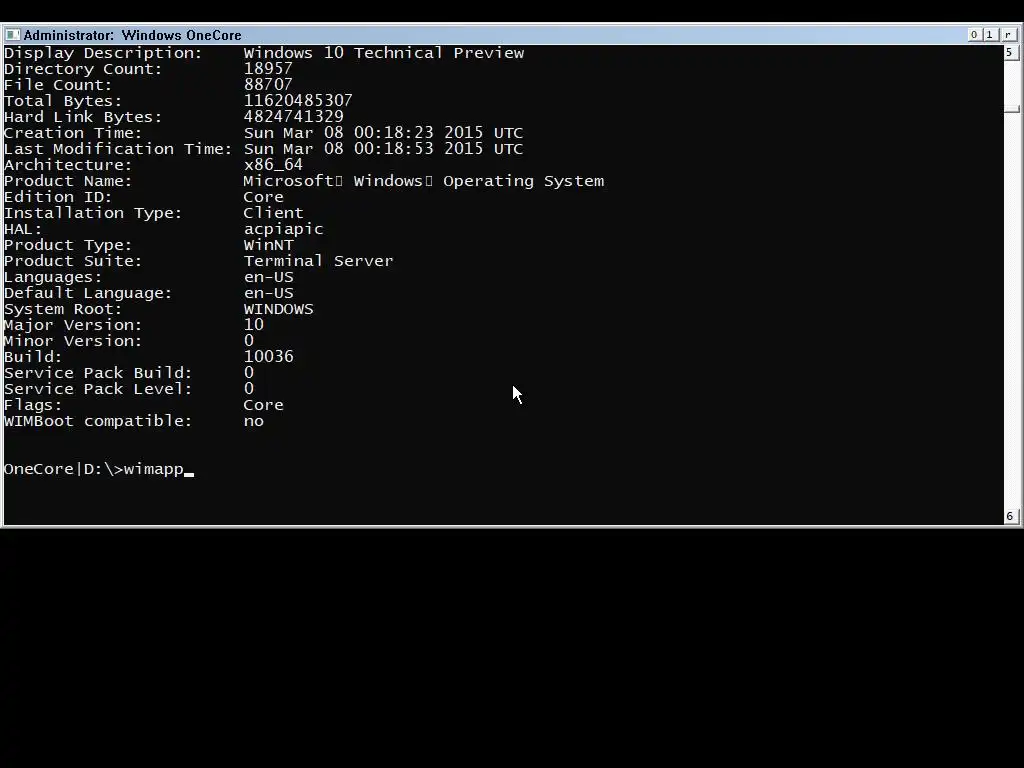Click the Directory Count value 18957

(x=268, y=69)
